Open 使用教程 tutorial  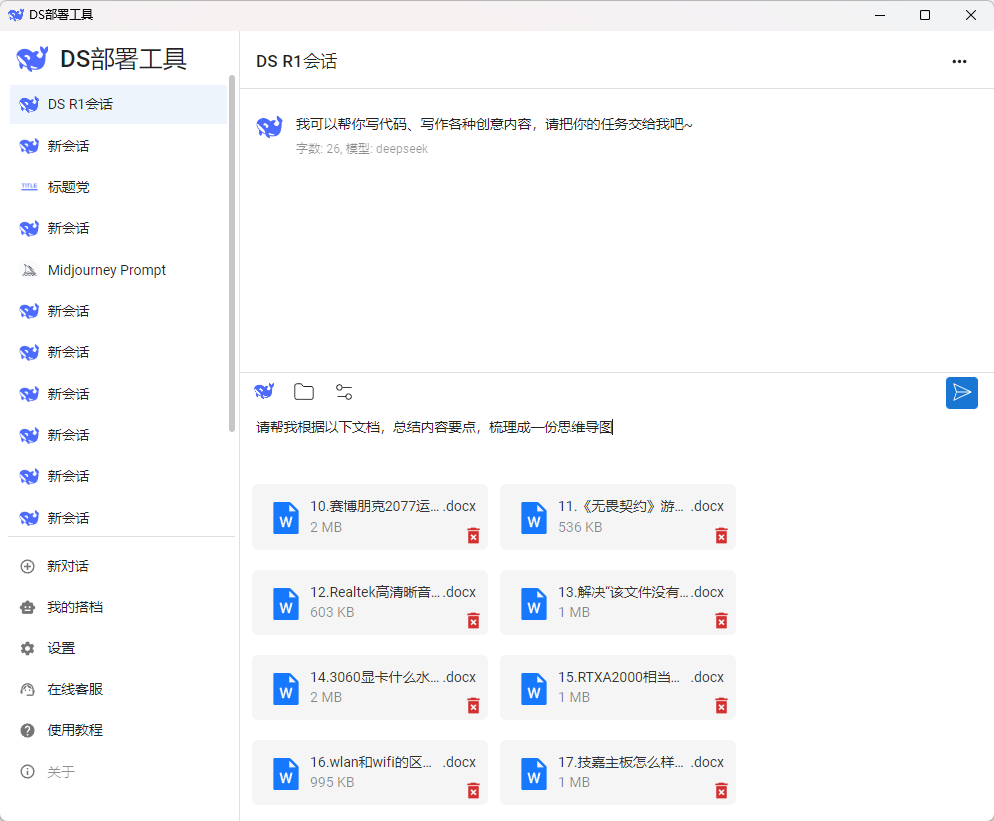pyautogui.click(x=75, y=730)
